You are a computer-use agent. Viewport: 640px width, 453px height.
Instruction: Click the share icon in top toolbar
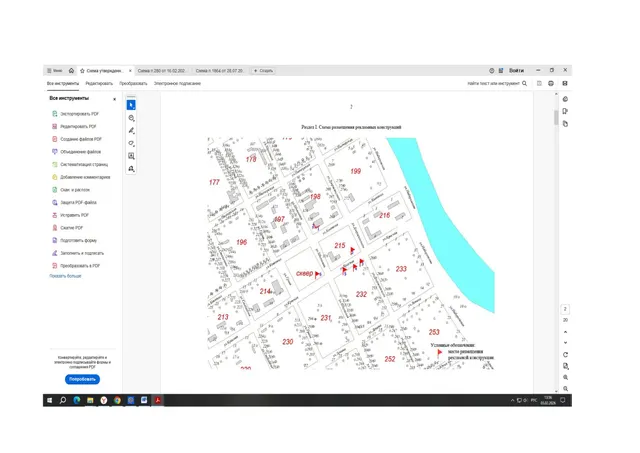(565, 83)
